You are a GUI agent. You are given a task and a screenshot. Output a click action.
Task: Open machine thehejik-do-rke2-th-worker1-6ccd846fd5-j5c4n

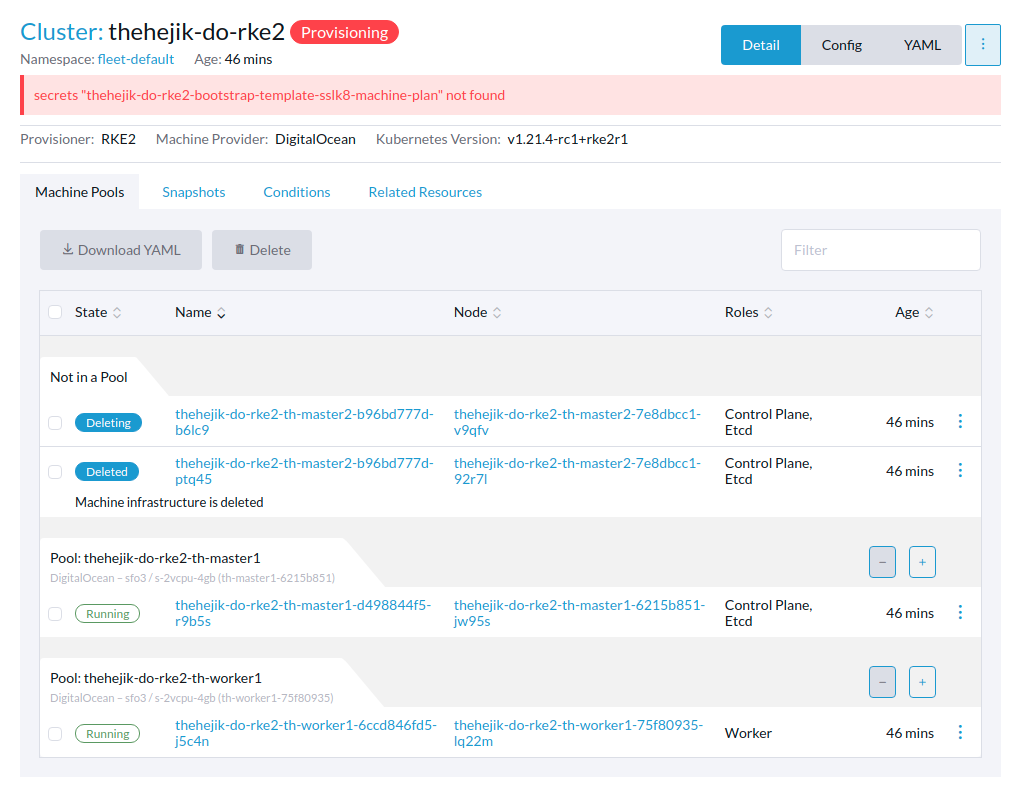point(306,733)
